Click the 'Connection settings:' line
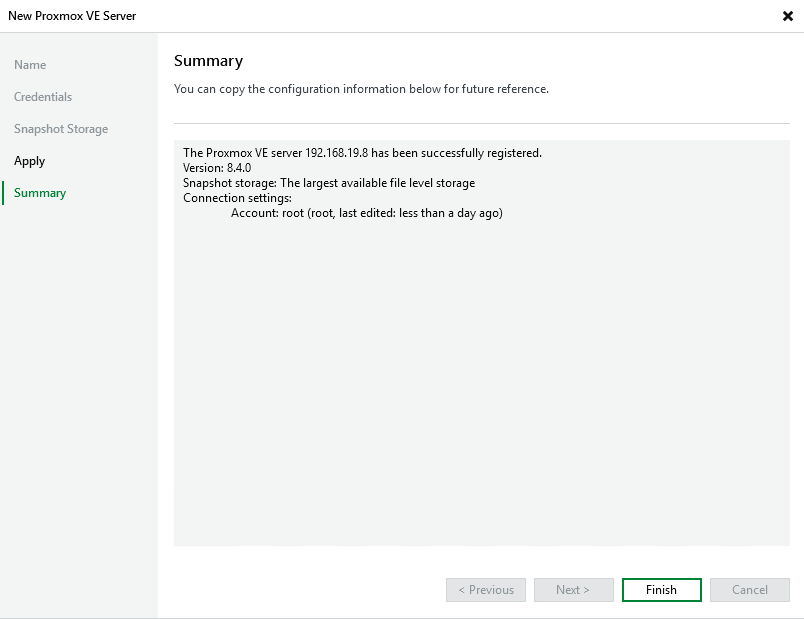The image size is (804, 619). pos(237,197)
